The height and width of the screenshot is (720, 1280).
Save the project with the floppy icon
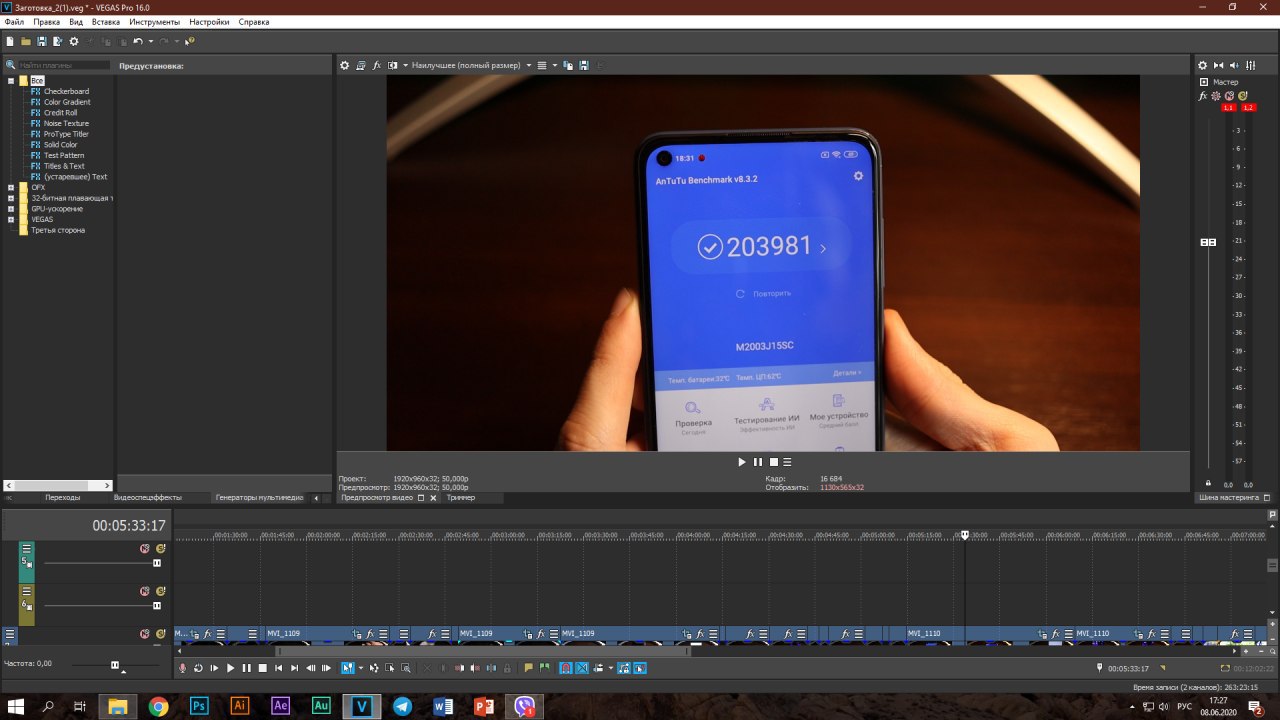tap(42, 41)
